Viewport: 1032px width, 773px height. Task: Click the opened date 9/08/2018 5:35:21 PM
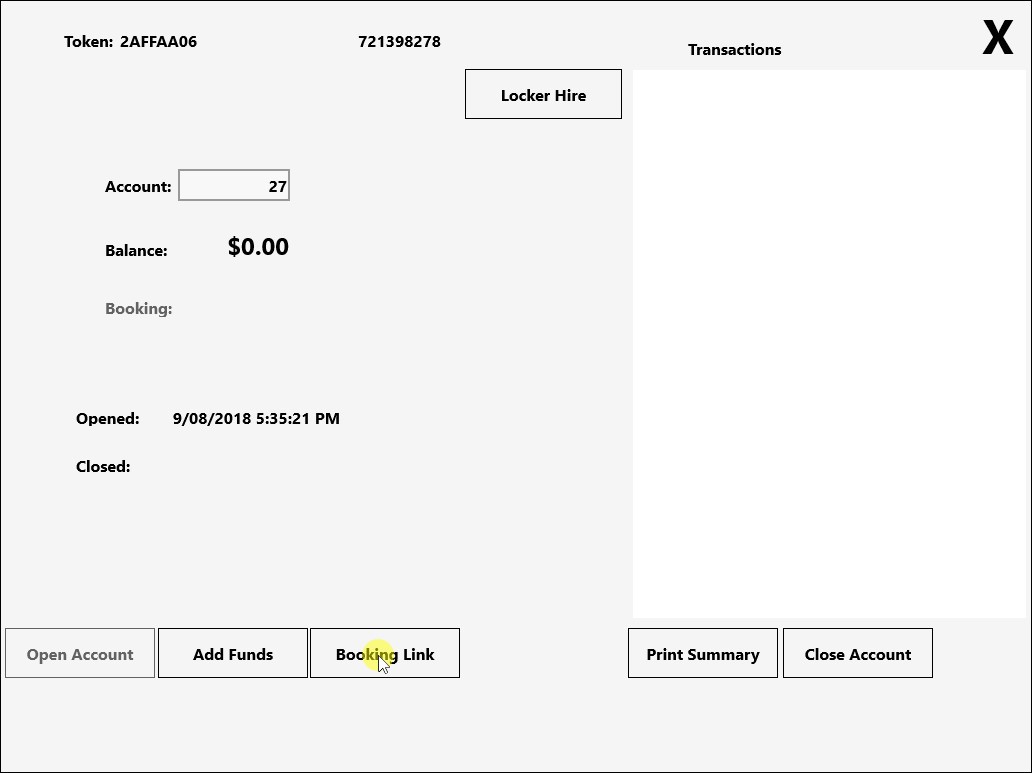pos(256,419)
